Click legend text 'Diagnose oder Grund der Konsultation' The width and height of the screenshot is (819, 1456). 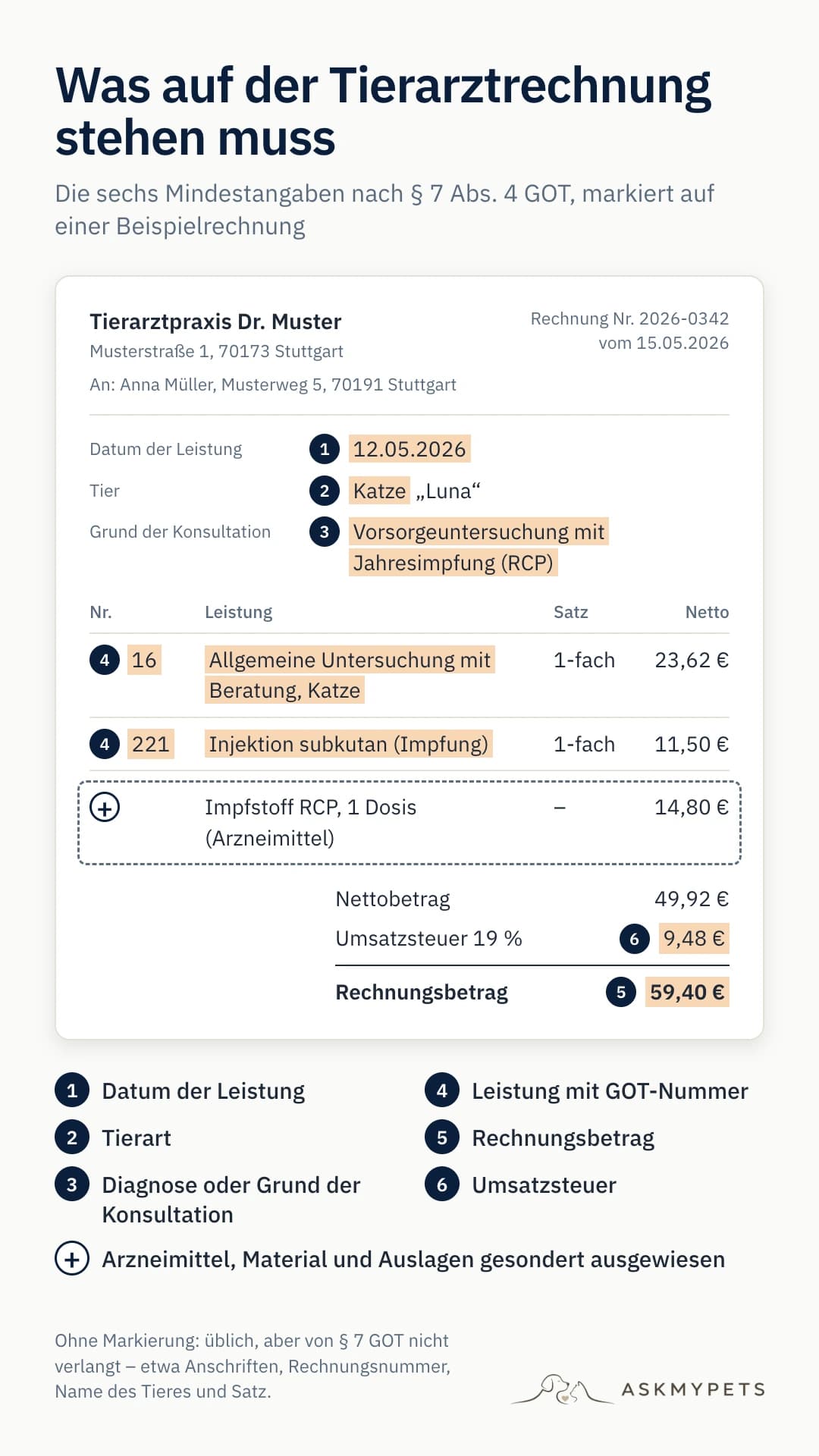[231, 1200]
